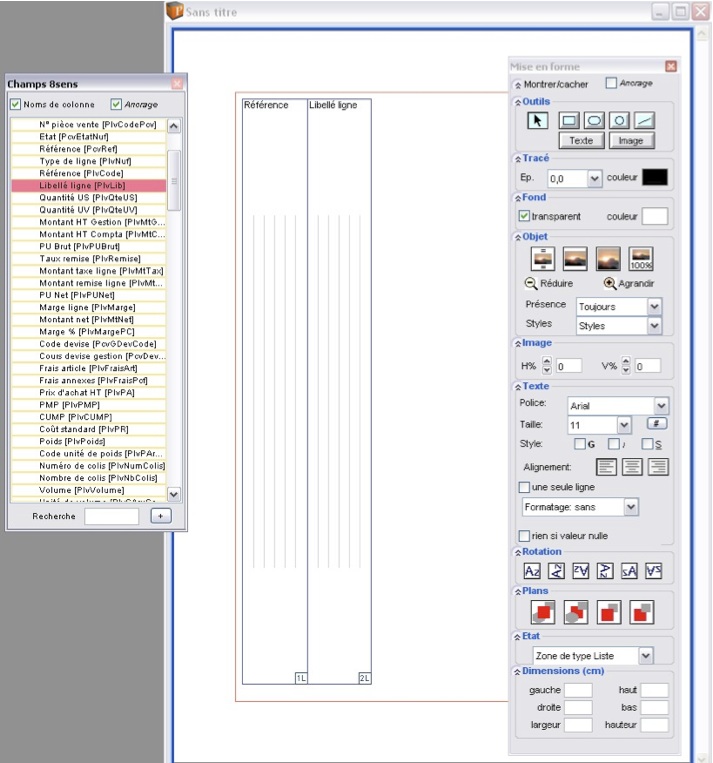Center the text alignment
713x763 pixels.
(x=632, y=467)
